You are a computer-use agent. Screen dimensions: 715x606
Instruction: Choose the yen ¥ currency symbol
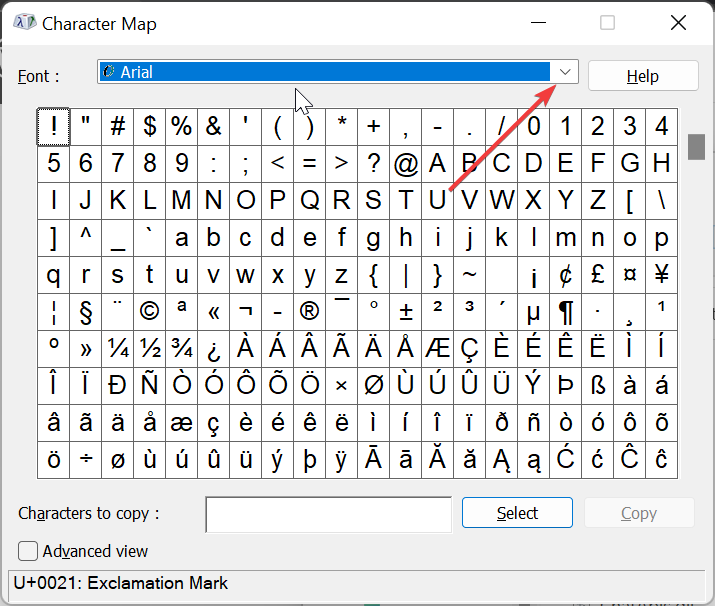(x=662, y=275)
